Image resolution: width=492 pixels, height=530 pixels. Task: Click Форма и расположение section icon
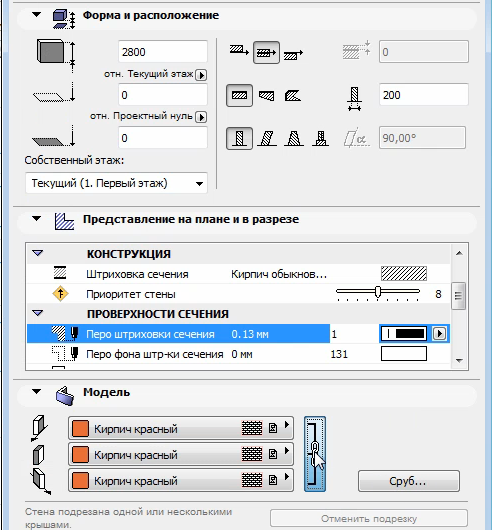(x=64, y=20)
